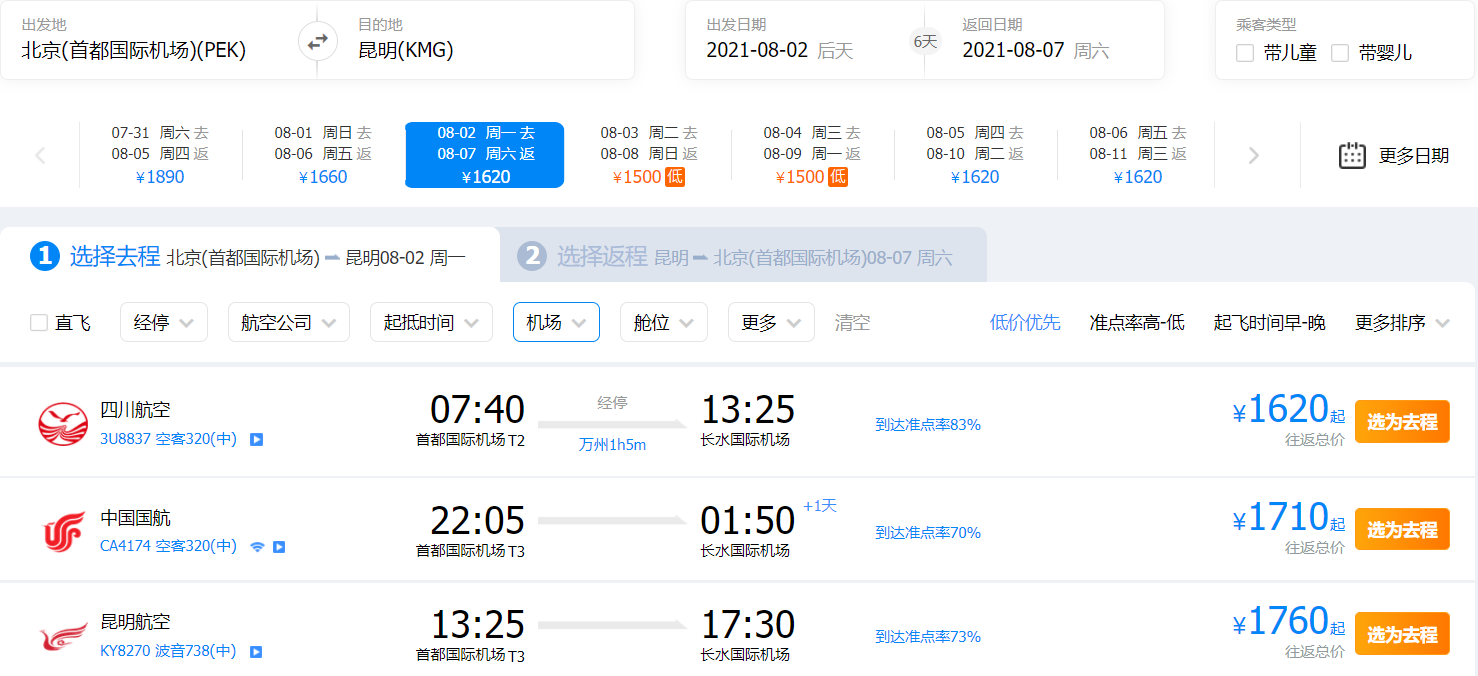The width and height of the screenshot is (1478, 676).
Task: Select 08-03 date option ¥1500
Action: [649, 155]
